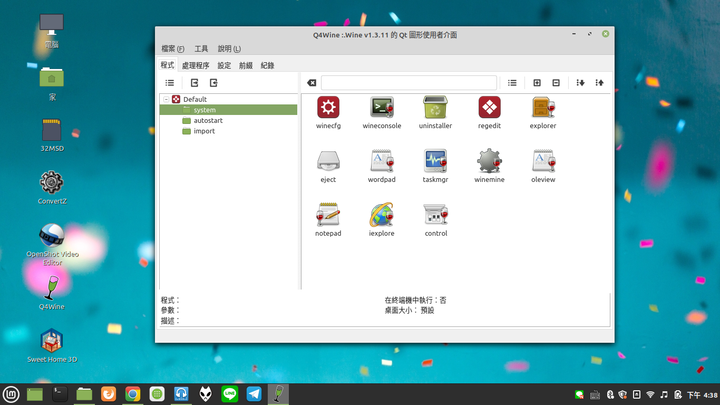The height and width of the screenshot is (405, 720).
Task: Switch to the 程式 tab
Action: coord(167,65)
